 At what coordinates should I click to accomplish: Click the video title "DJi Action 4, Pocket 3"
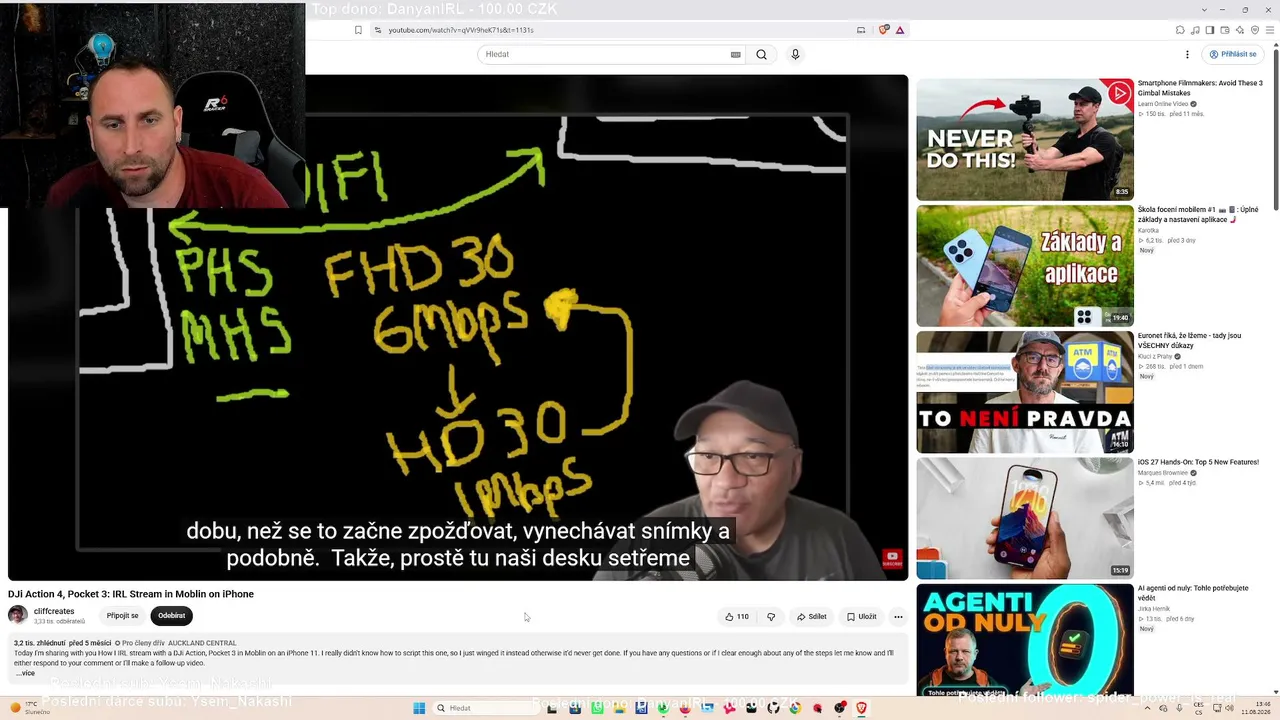click(x=131, y=594)
